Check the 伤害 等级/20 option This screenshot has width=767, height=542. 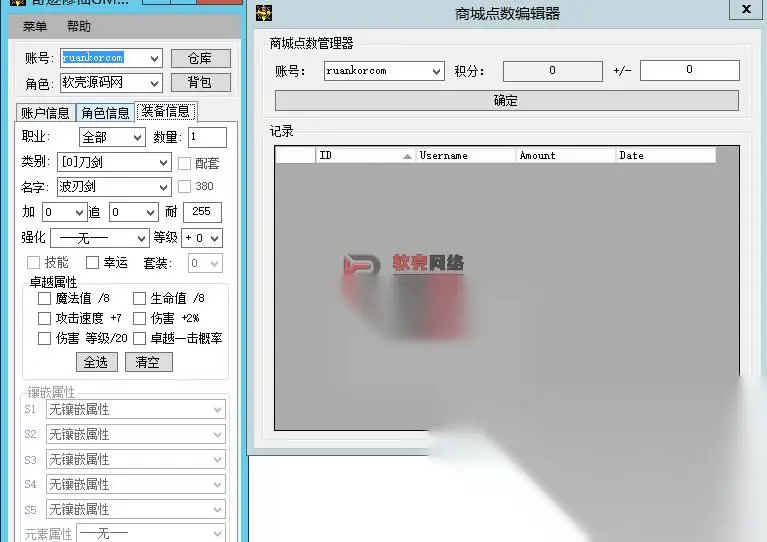tap(45, 339)
